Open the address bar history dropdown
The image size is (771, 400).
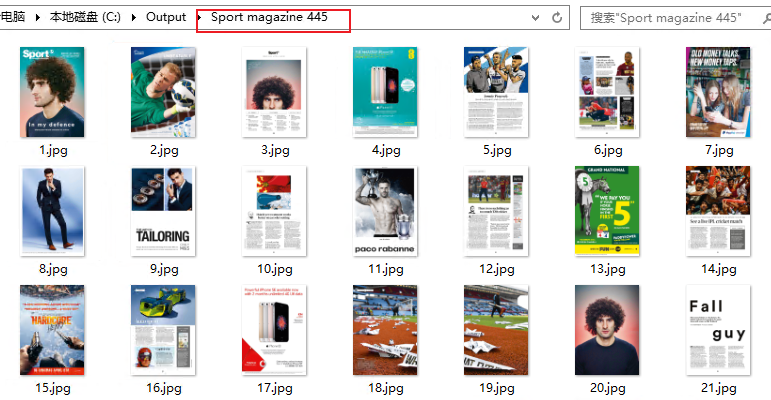(x=535, y=18)
